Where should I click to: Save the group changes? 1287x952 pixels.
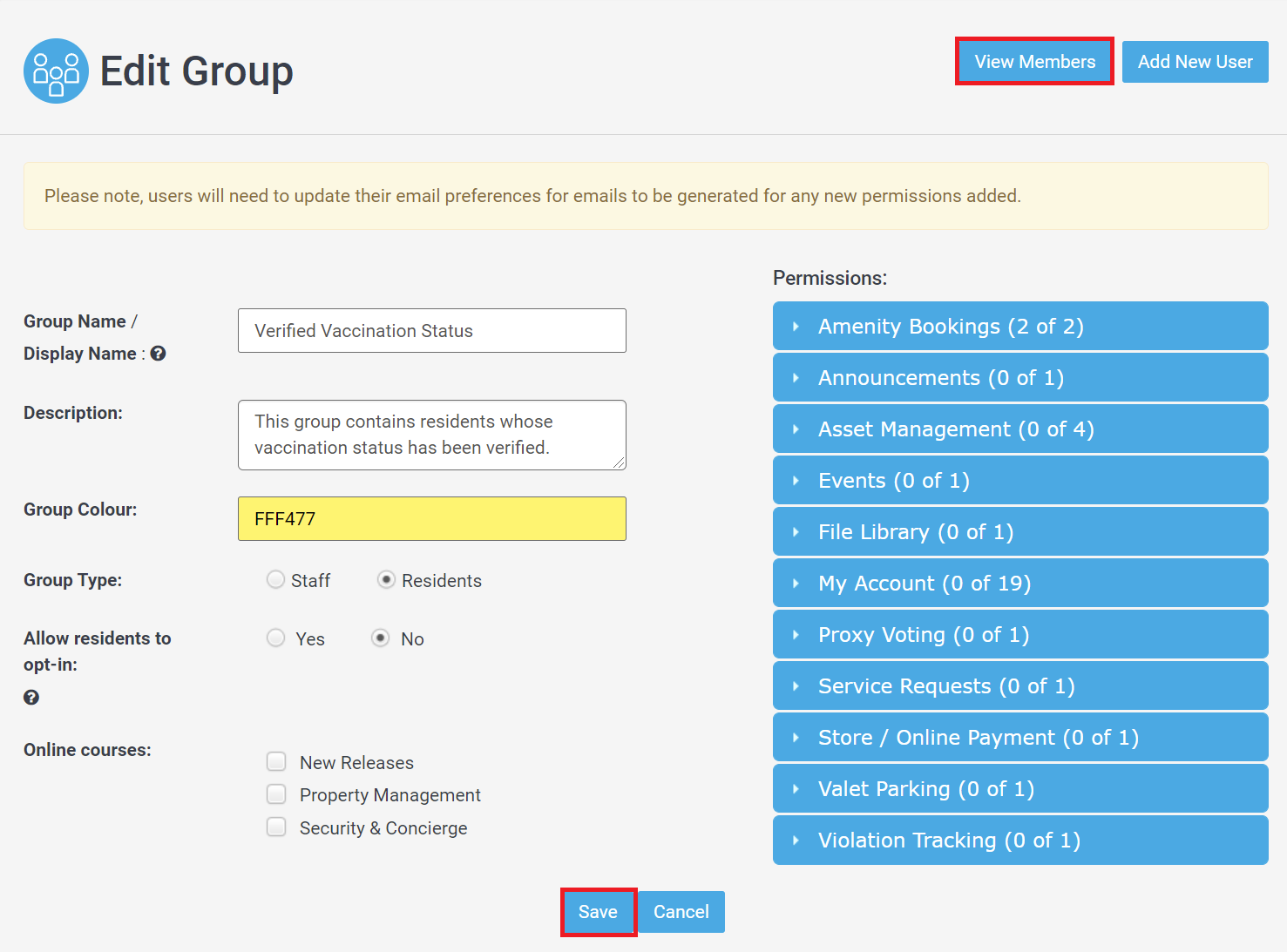(599, 912)
